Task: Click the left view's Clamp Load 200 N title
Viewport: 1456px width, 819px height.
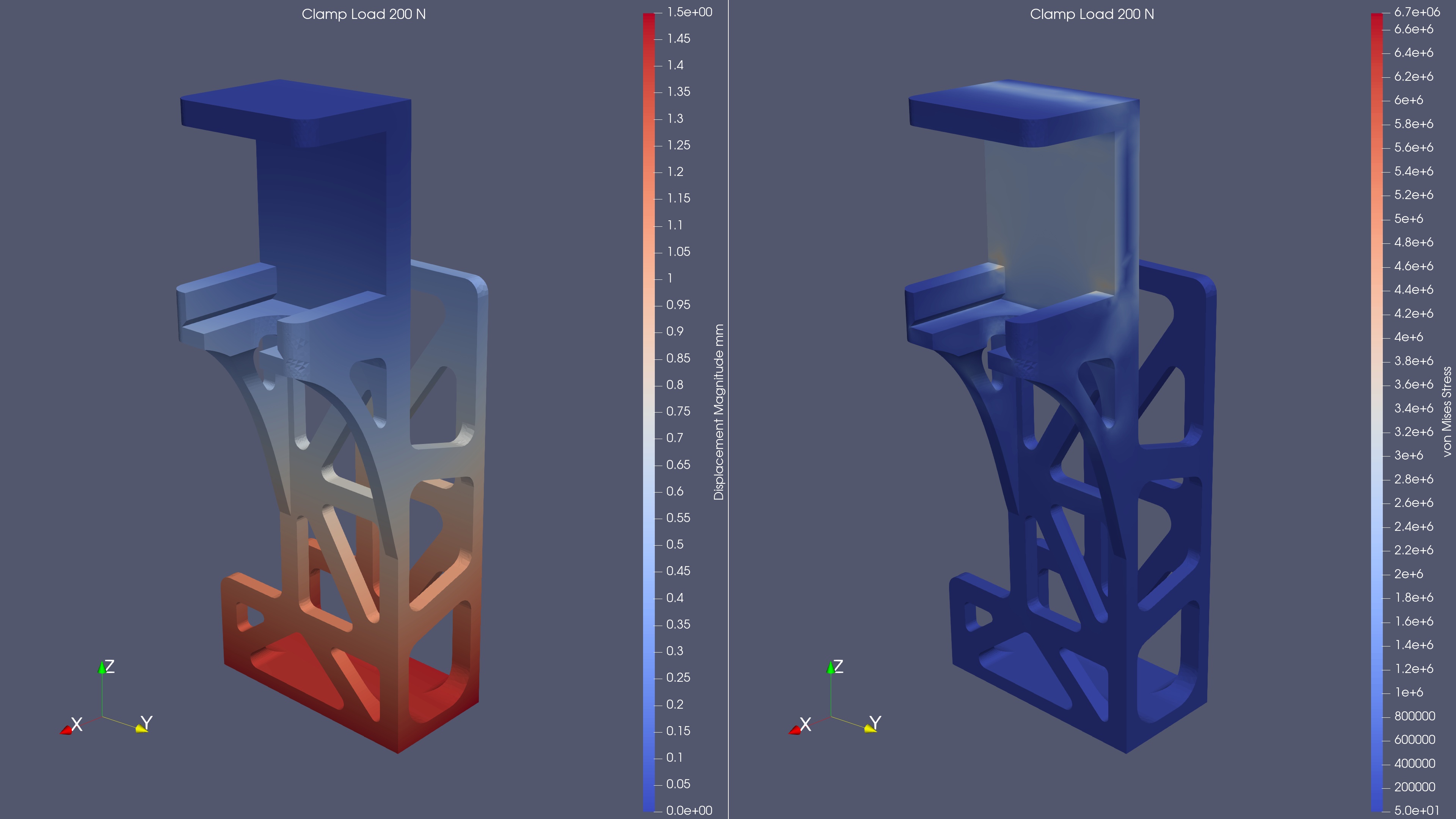Action: tap(364, 14)
